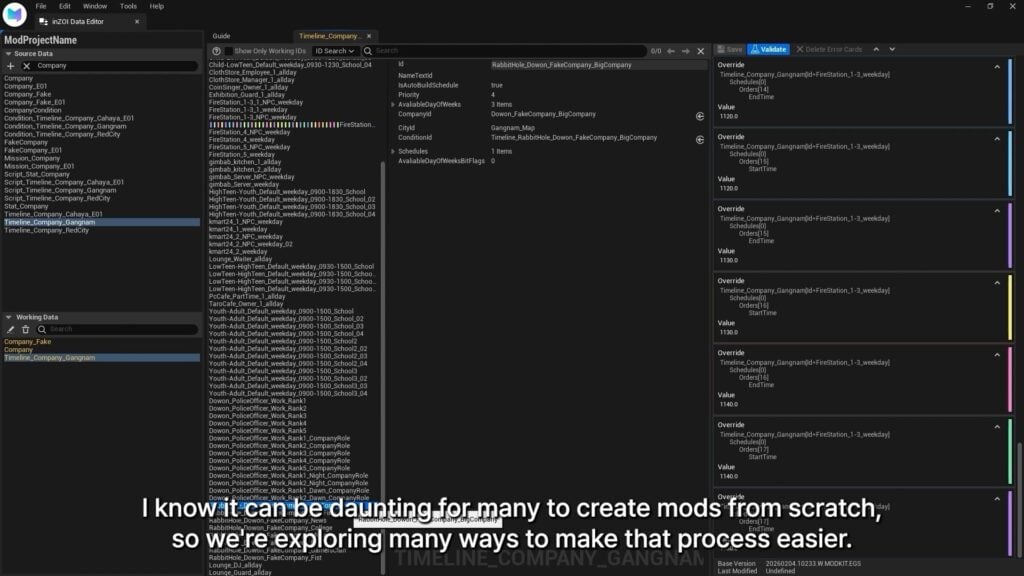Screen dimensions: 1024x576
Task: Expand the AvaliableDayOfWeeks property row
Action: [393, 104]
